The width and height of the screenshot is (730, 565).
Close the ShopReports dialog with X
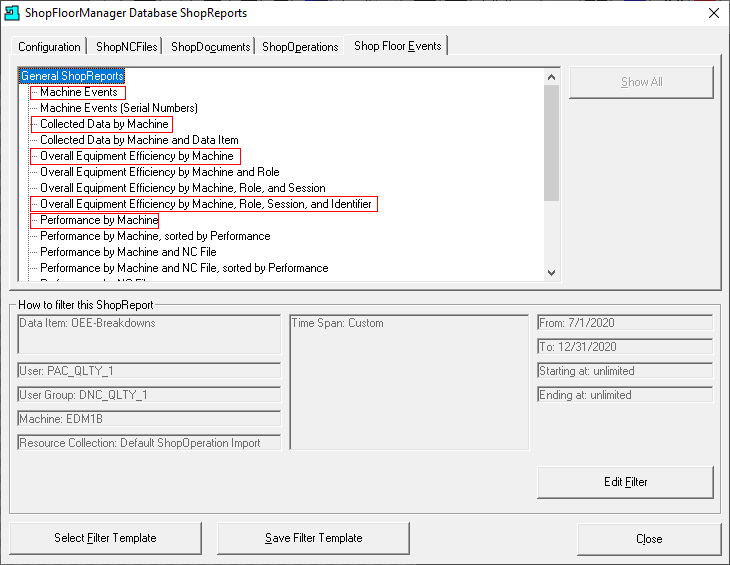click(714, 13)
